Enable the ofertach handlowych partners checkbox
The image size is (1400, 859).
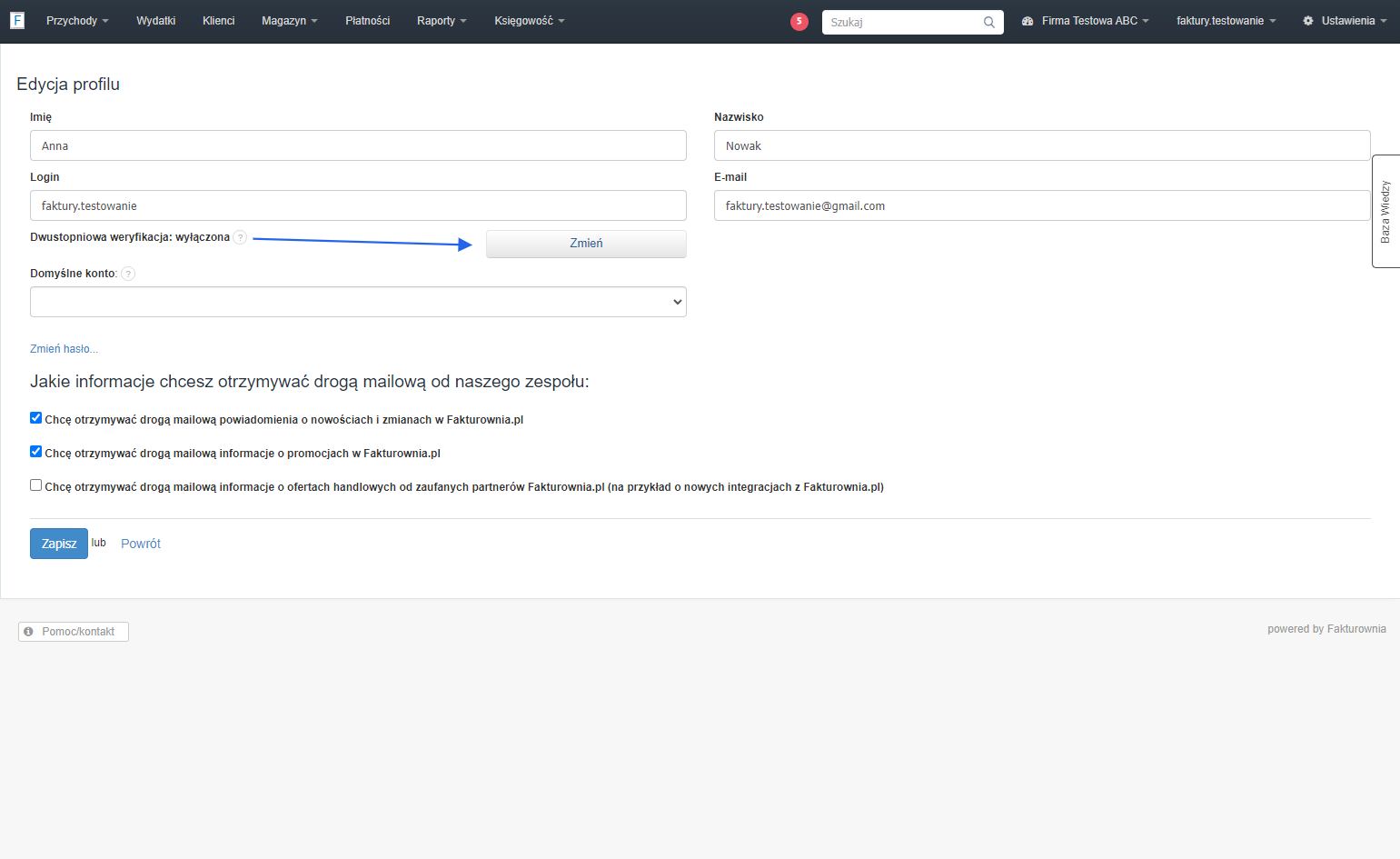pos(36,485)
